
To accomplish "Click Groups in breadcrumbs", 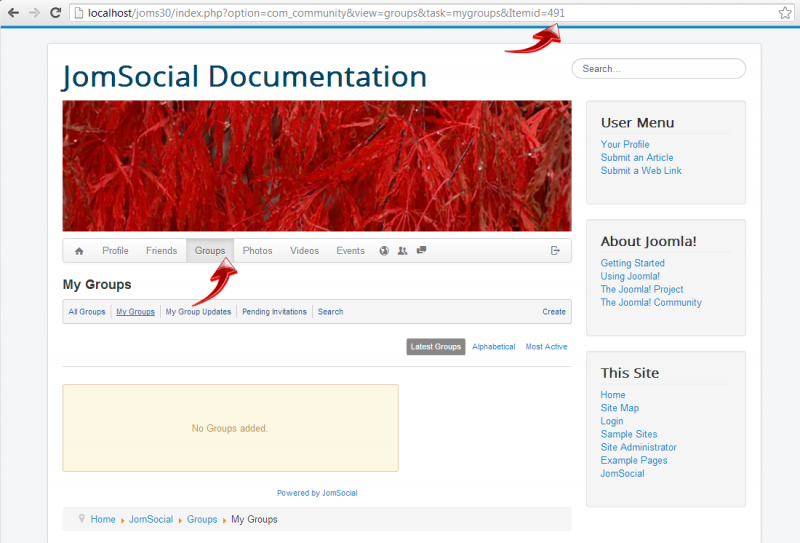I will click(202, 519).
